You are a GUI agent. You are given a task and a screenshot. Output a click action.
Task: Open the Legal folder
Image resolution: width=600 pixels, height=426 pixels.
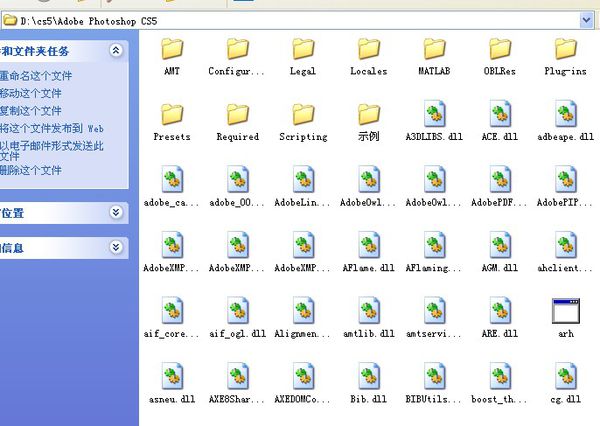coord(303,51)
